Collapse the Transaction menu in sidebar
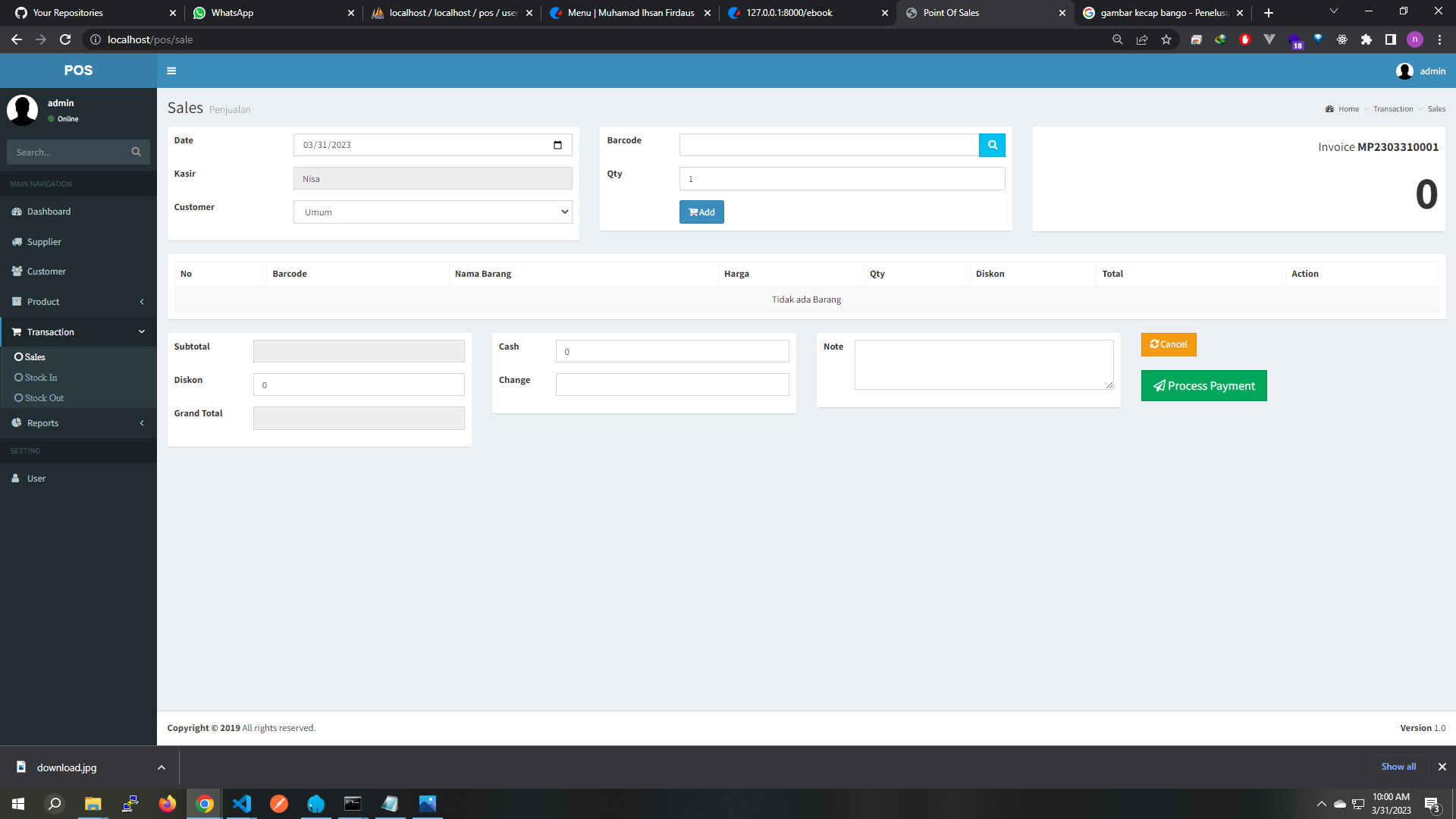1456x819 pixels. 78,332
